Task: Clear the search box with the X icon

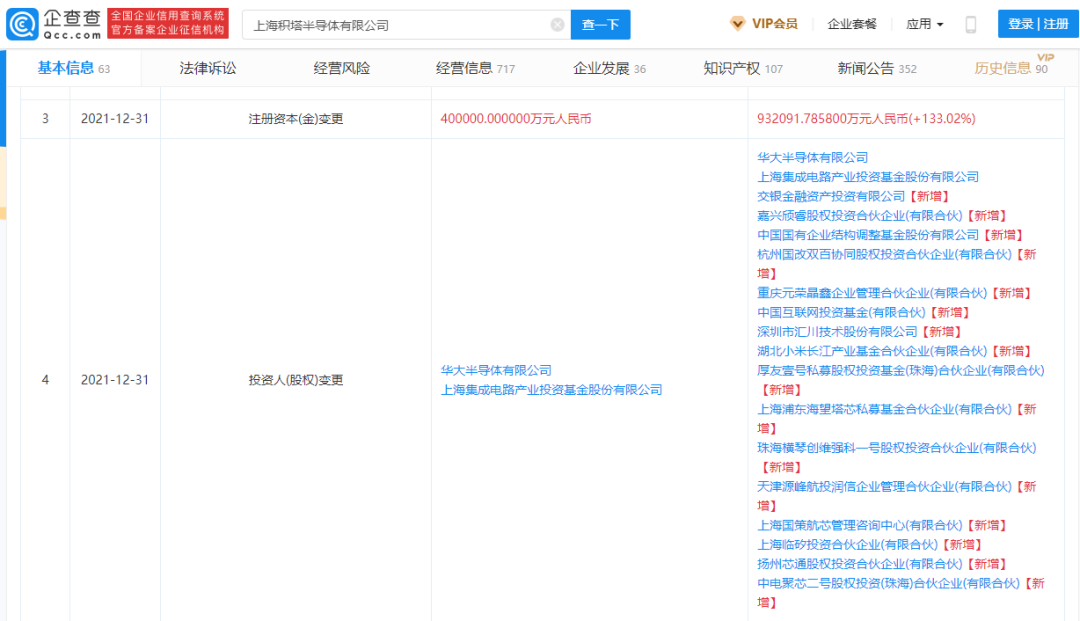Action: point(557,25)
